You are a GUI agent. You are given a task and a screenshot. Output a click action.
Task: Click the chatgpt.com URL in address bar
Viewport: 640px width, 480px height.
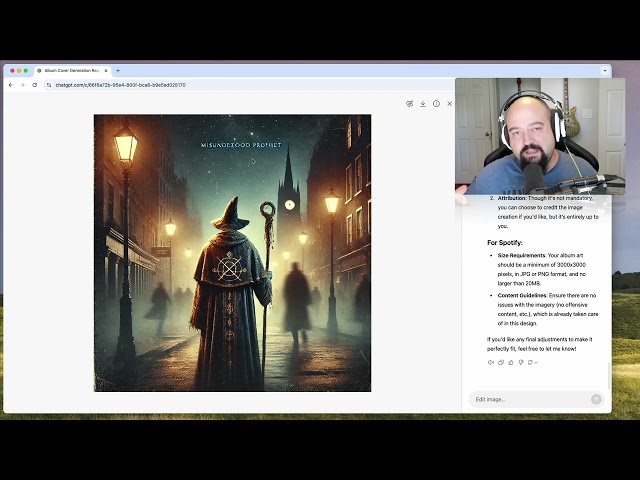coord(120,85)
